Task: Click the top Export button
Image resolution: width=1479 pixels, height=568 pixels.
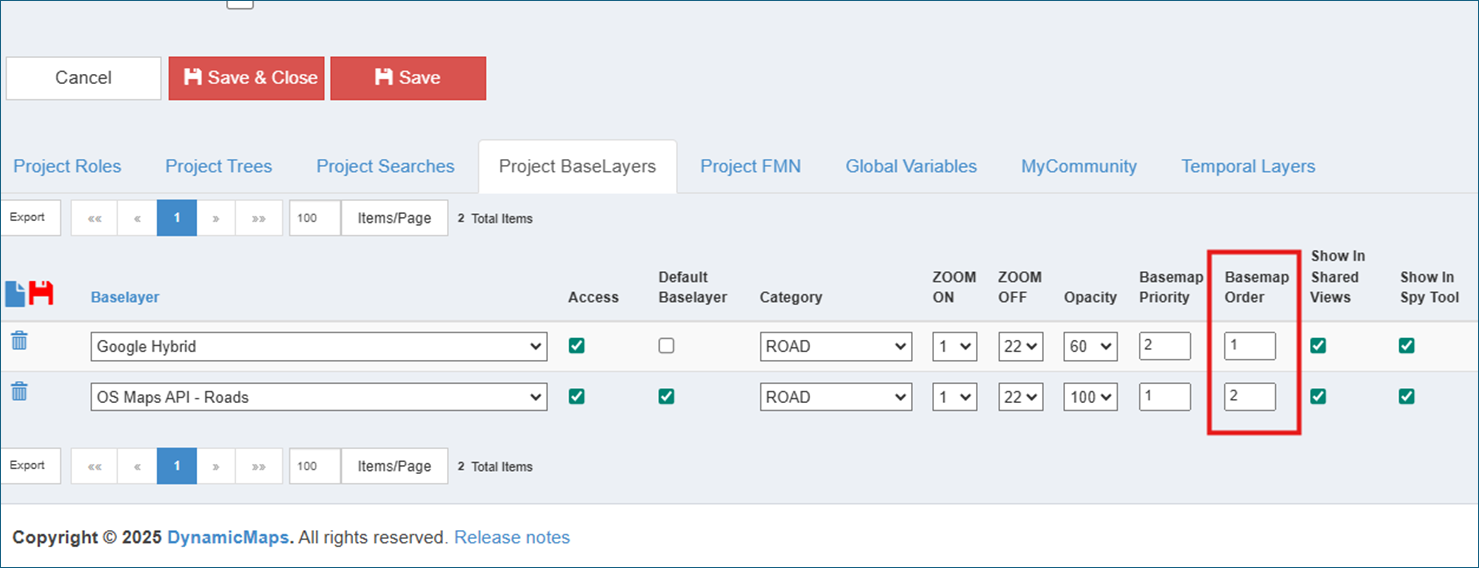Action: click(30, 217)
